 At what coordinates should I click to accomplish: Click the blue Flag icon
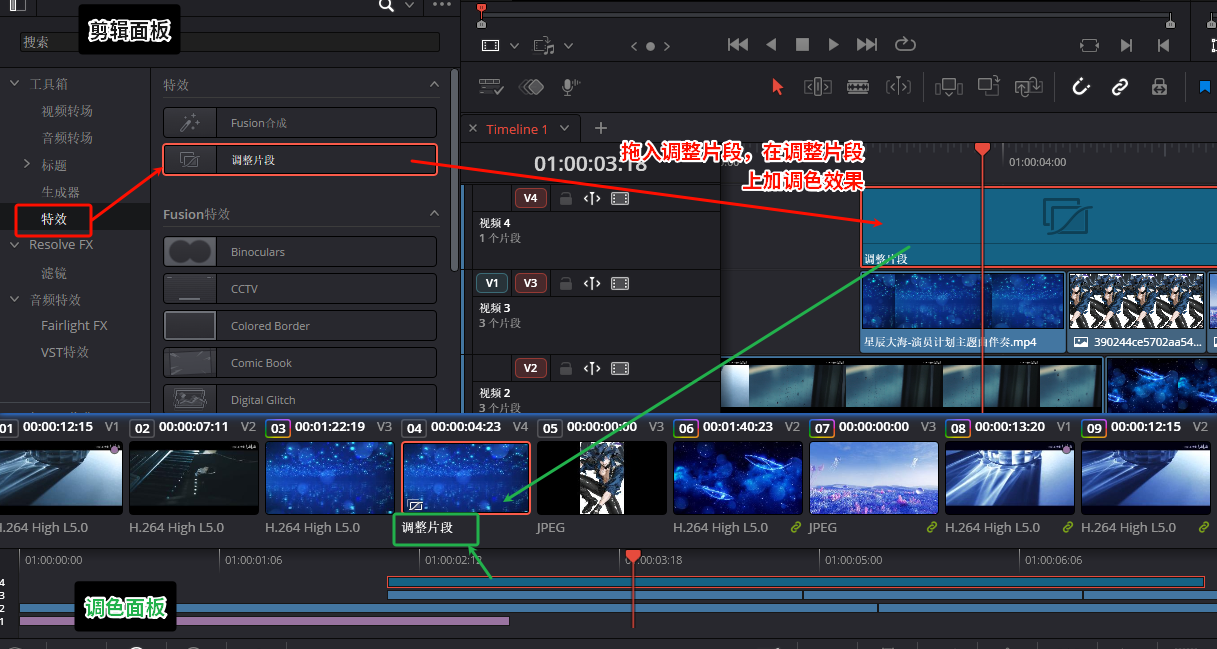pyautogui.click(x=1204, y=87)
